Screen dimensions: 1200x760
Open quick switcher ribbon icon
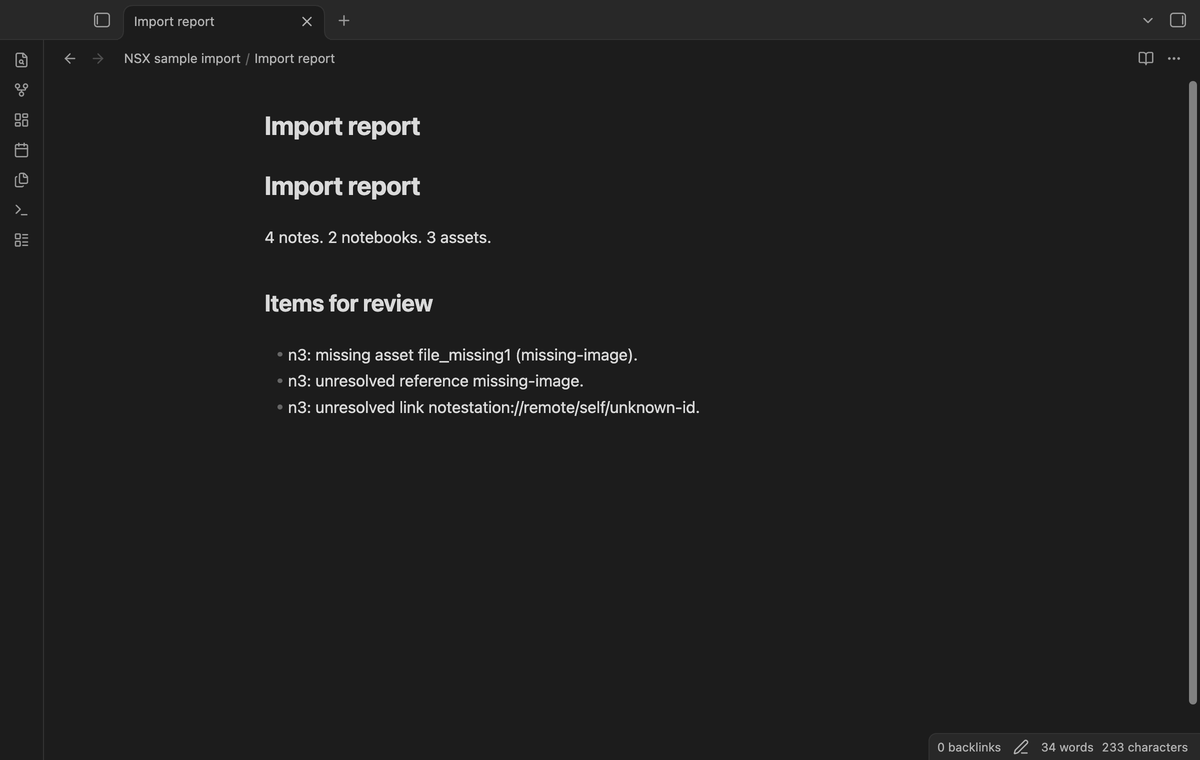(22, 60)
